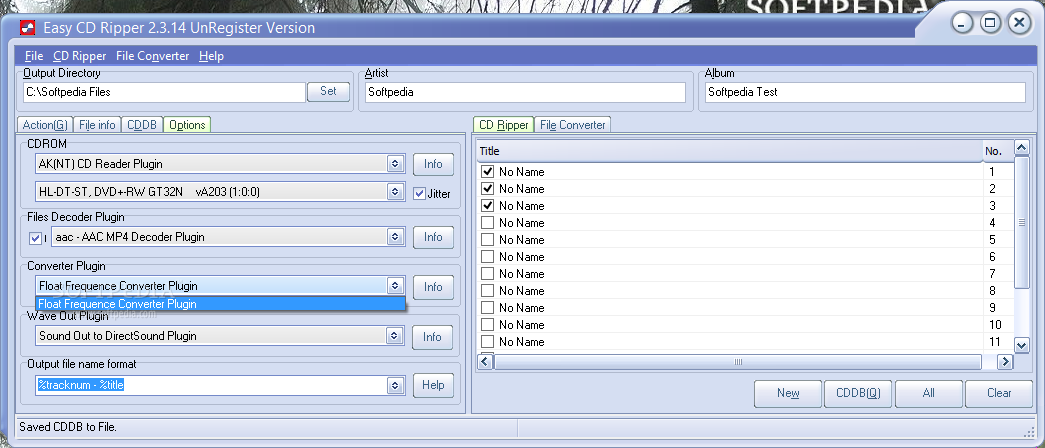This screenshot has height=448, width=1045.
Task: Click track list scroll up arrow
Action: (x=1022, y=147)
